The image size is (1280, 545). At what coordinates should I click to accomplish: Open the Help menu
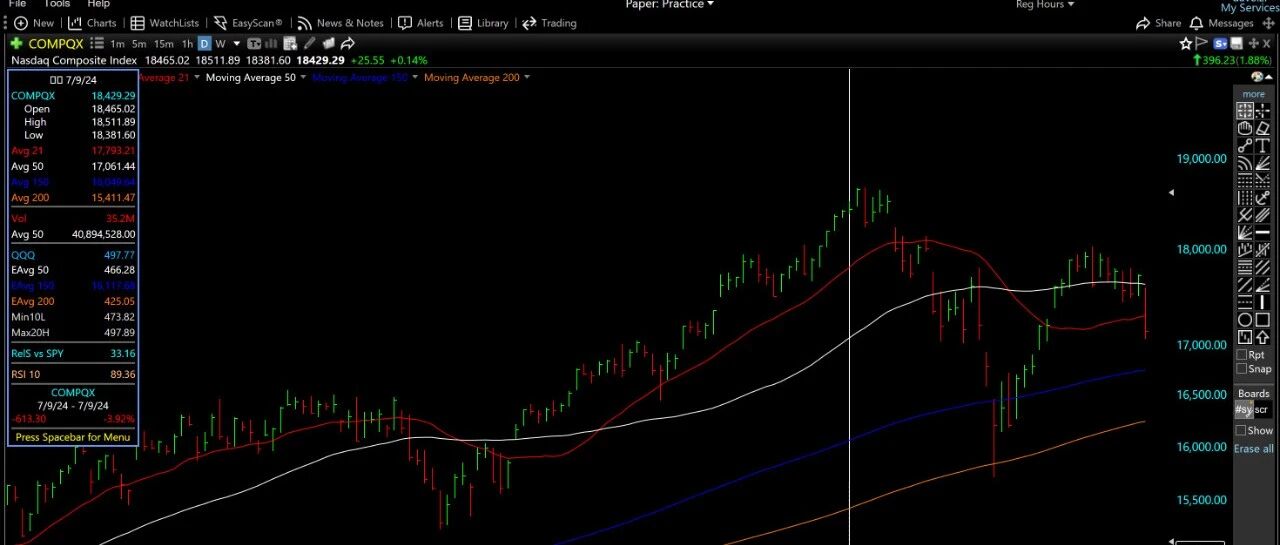98,4
